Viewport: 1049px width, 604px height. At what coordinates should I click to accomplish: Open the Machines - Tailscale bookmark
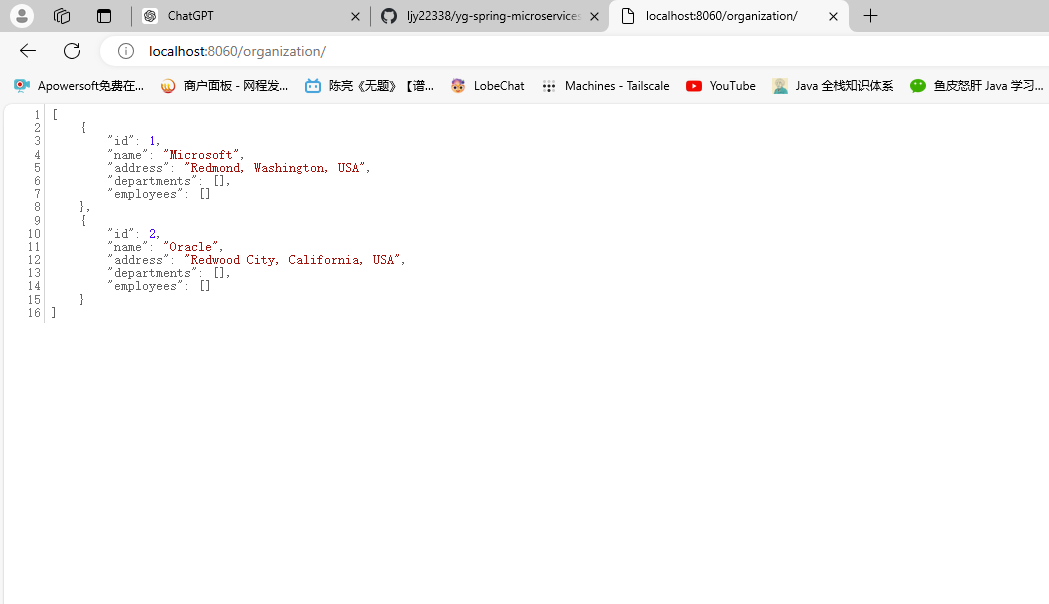tap(606, 86)
